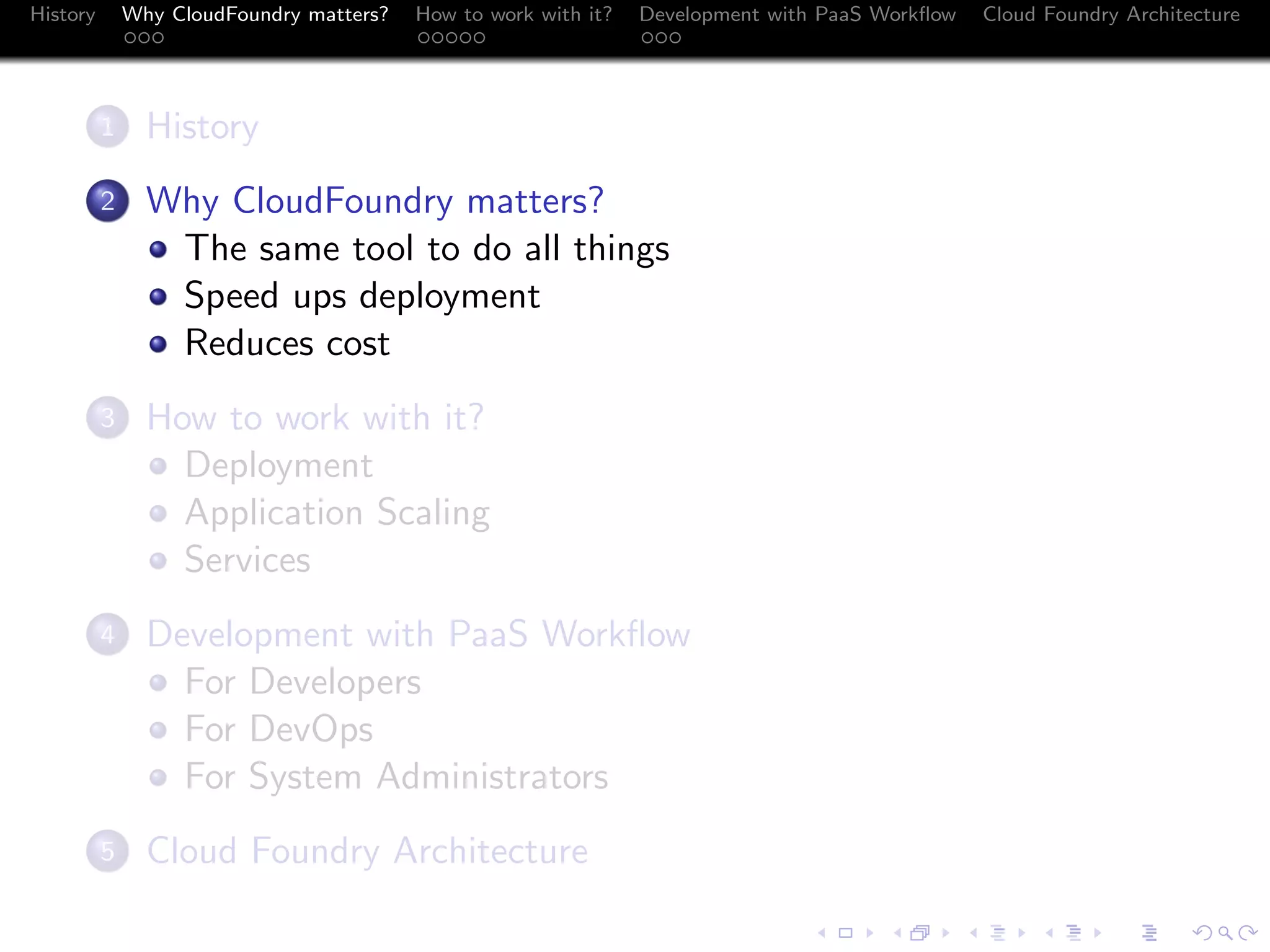Click the bullet ball beside 'Reduces cost'
The image size is (1270, 952).
click(158, 344)
